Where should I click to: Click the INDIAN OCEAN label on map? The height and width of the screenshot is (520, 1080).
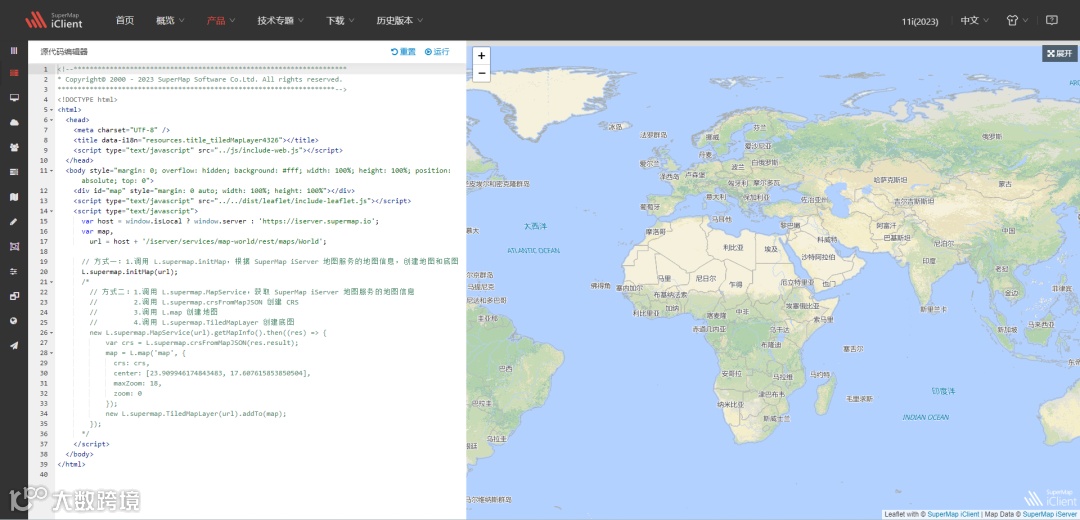click(926, 417)
